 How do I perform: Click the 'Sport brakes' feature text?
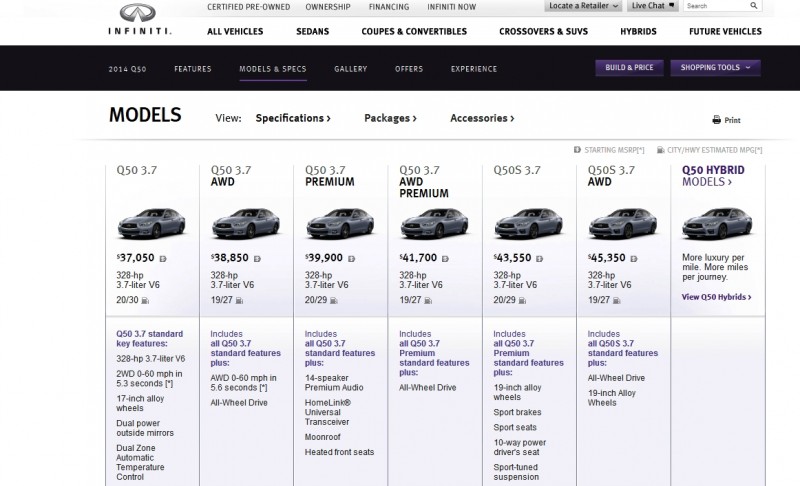[x=517, y=413]
